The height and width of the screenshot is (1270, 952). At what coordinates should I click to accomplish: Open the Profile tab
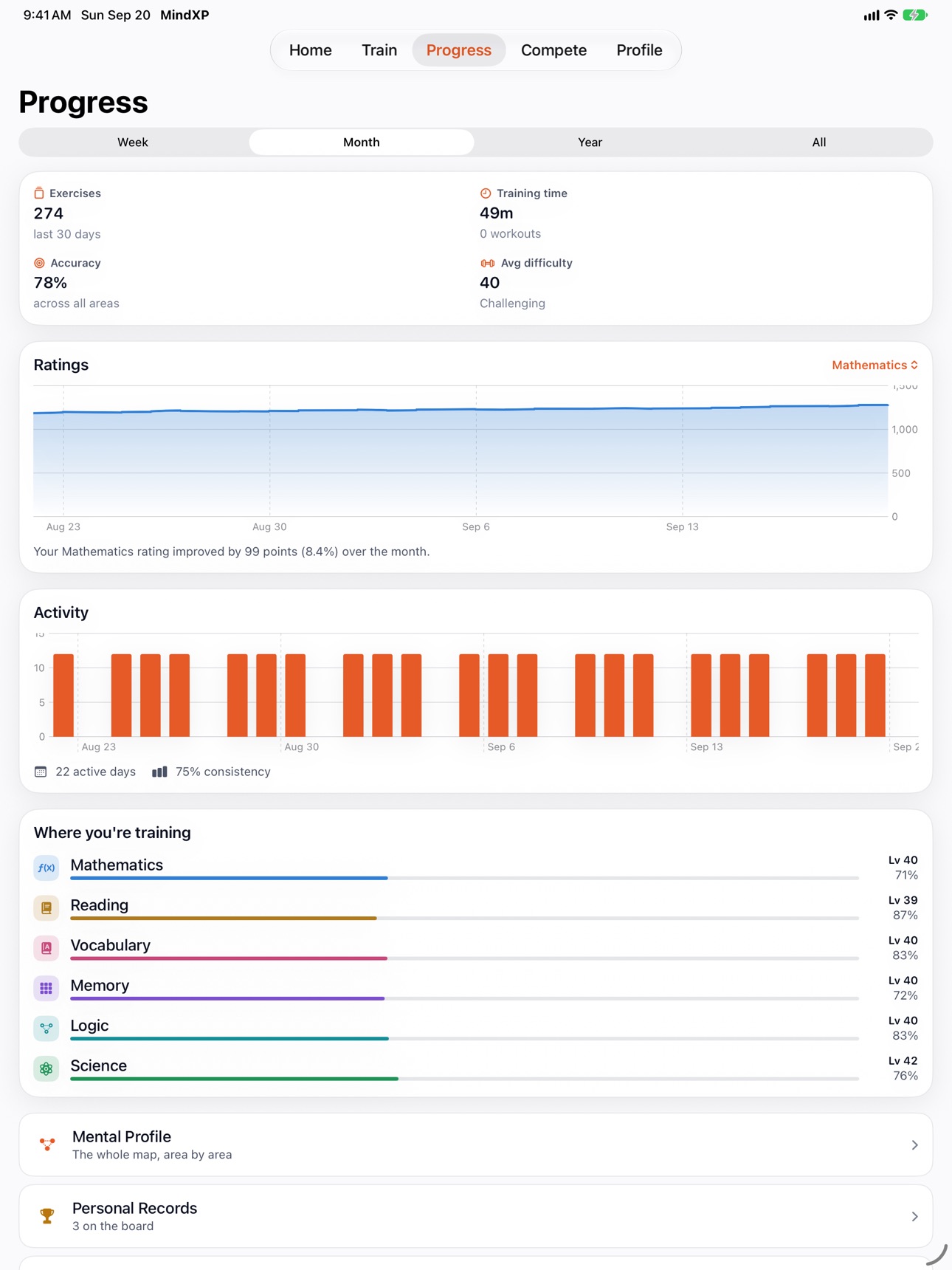point(639,50)
